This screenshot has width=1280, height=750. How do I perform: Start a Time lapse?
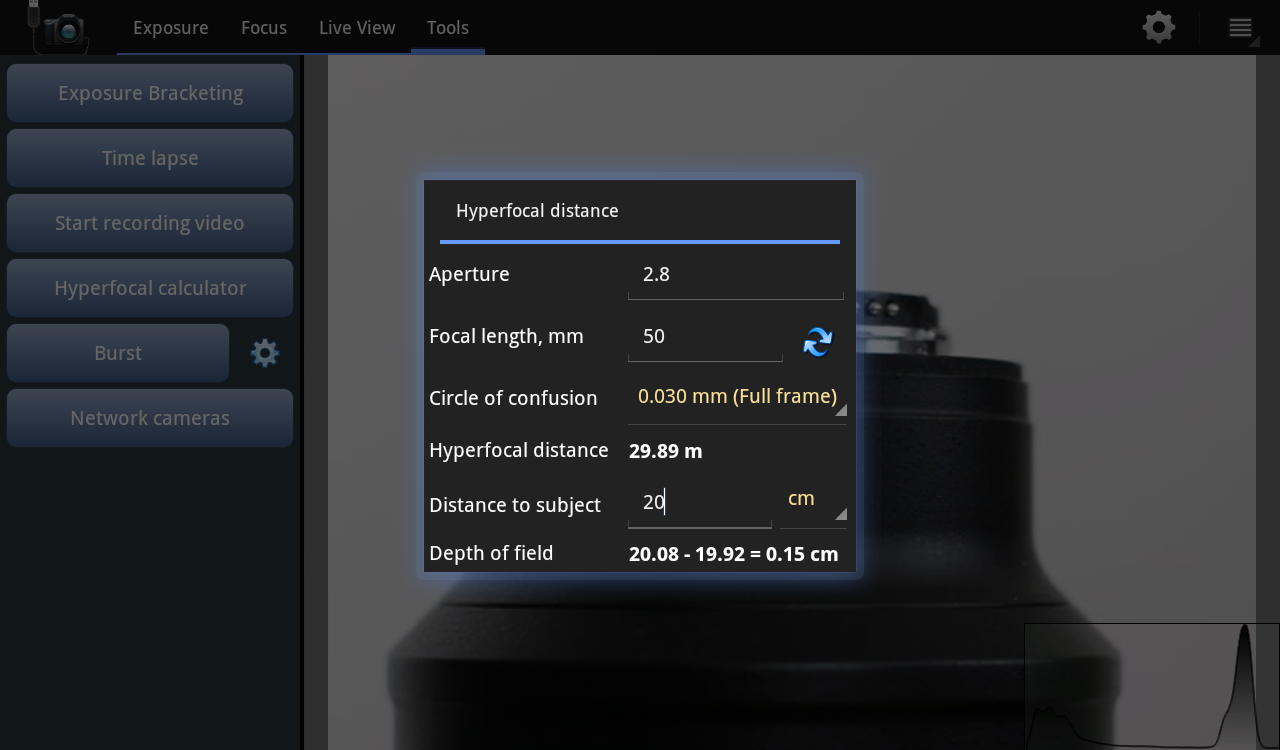[150, 157]
